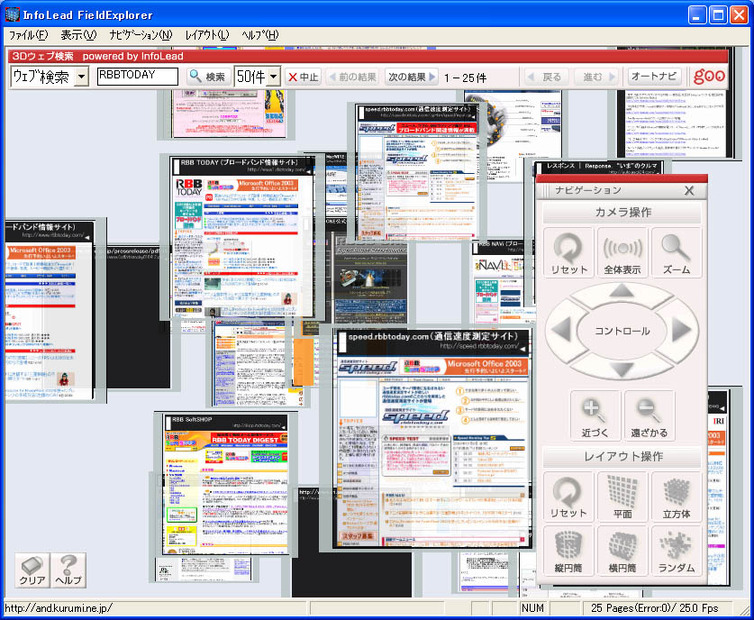Image resolution: width=754 pixels, height=620 pixels.
Task: Click the RBBTODAY search text field
Action: (138, 76)
